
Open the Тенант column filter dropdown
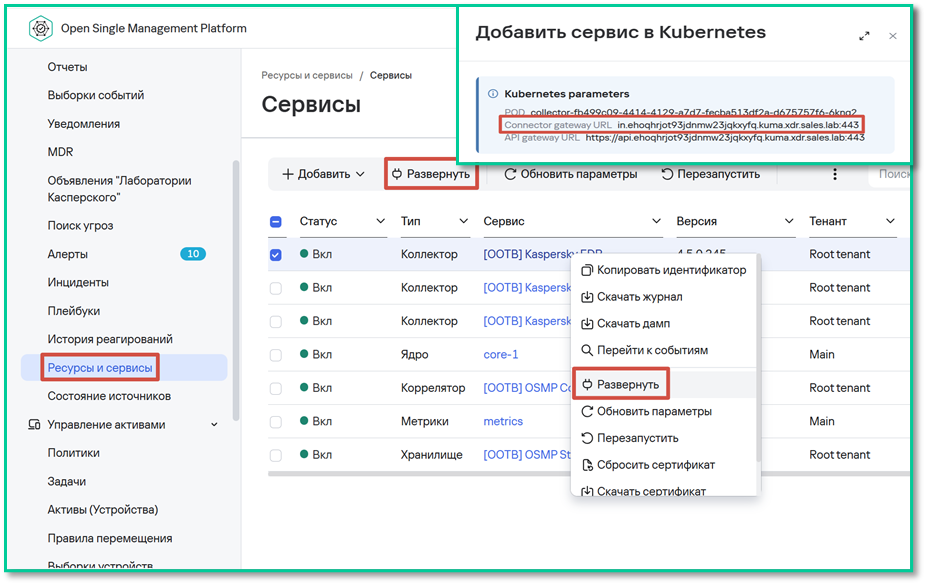click(890, 221)
